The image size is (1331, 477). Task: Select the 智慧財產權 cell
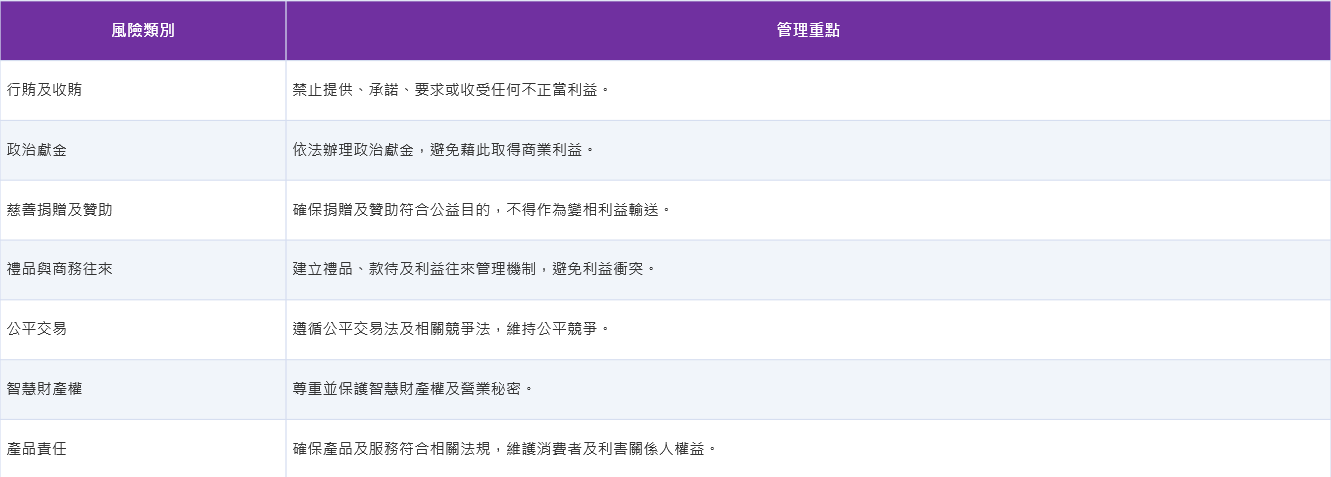(x=143, y=390)
